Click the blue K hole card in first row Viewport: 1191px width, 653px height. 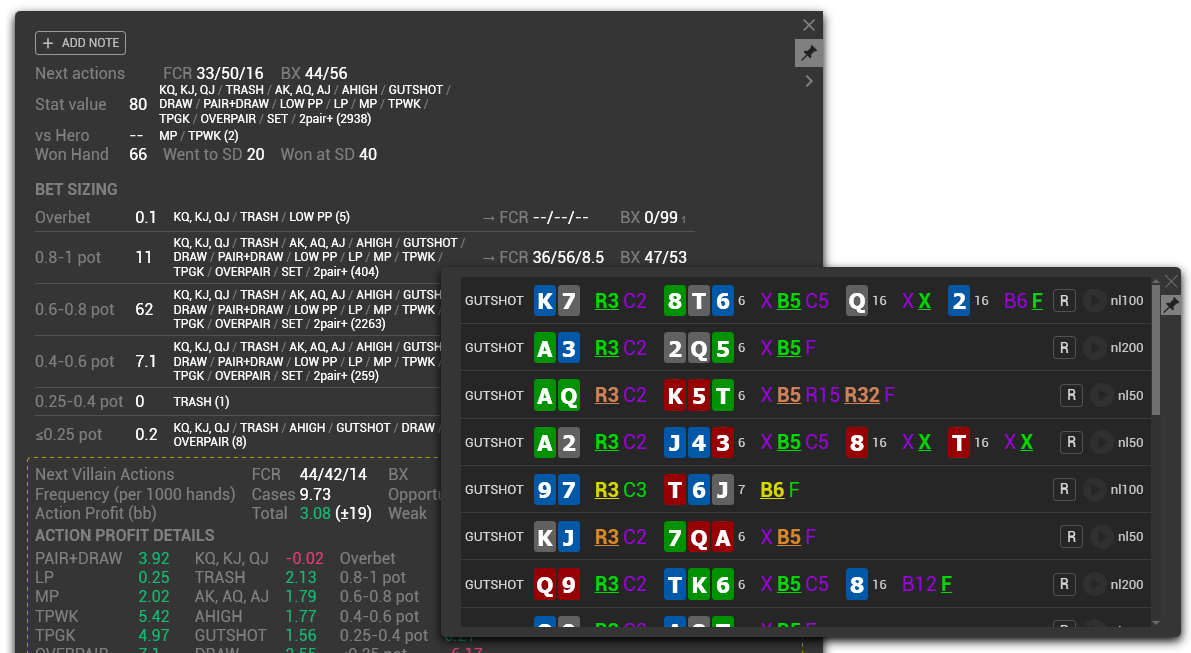[x=545, y=301]
